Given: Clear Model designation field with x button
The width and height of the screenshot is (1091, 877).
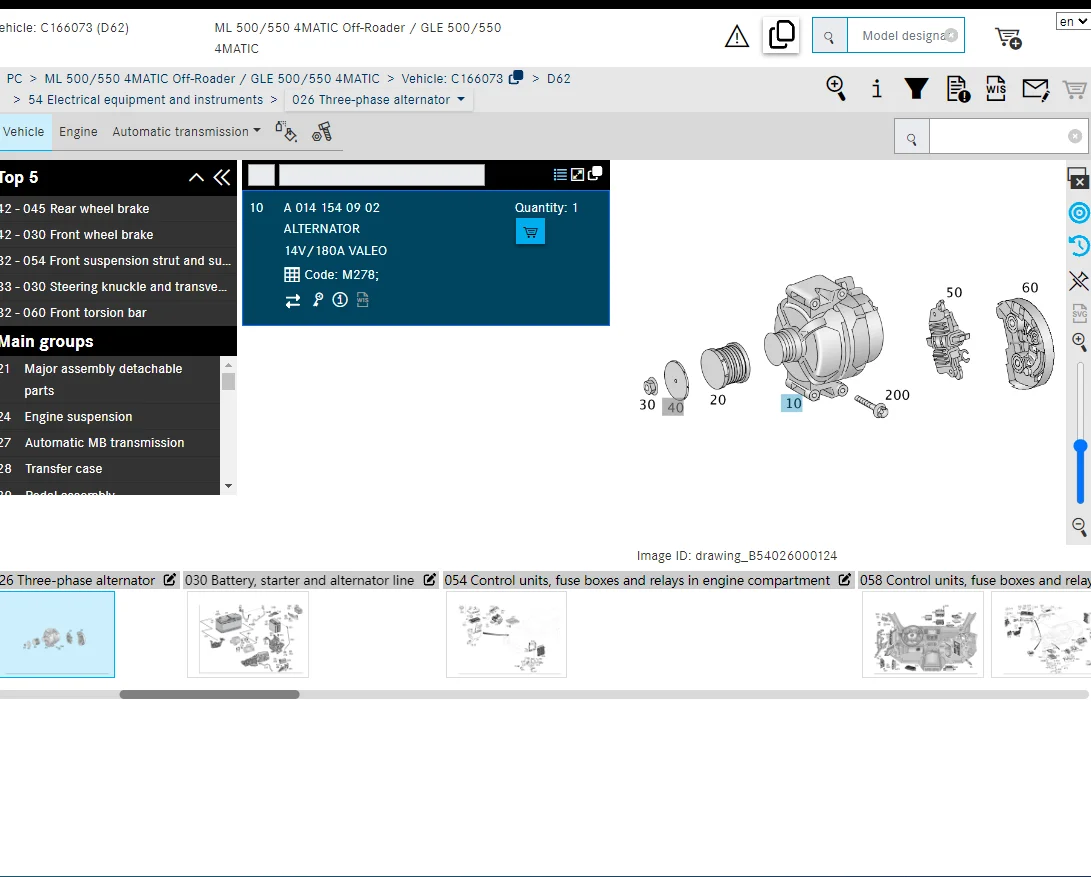Looking at the screenshot, I should pyautogui.click(x=951, y=35).
